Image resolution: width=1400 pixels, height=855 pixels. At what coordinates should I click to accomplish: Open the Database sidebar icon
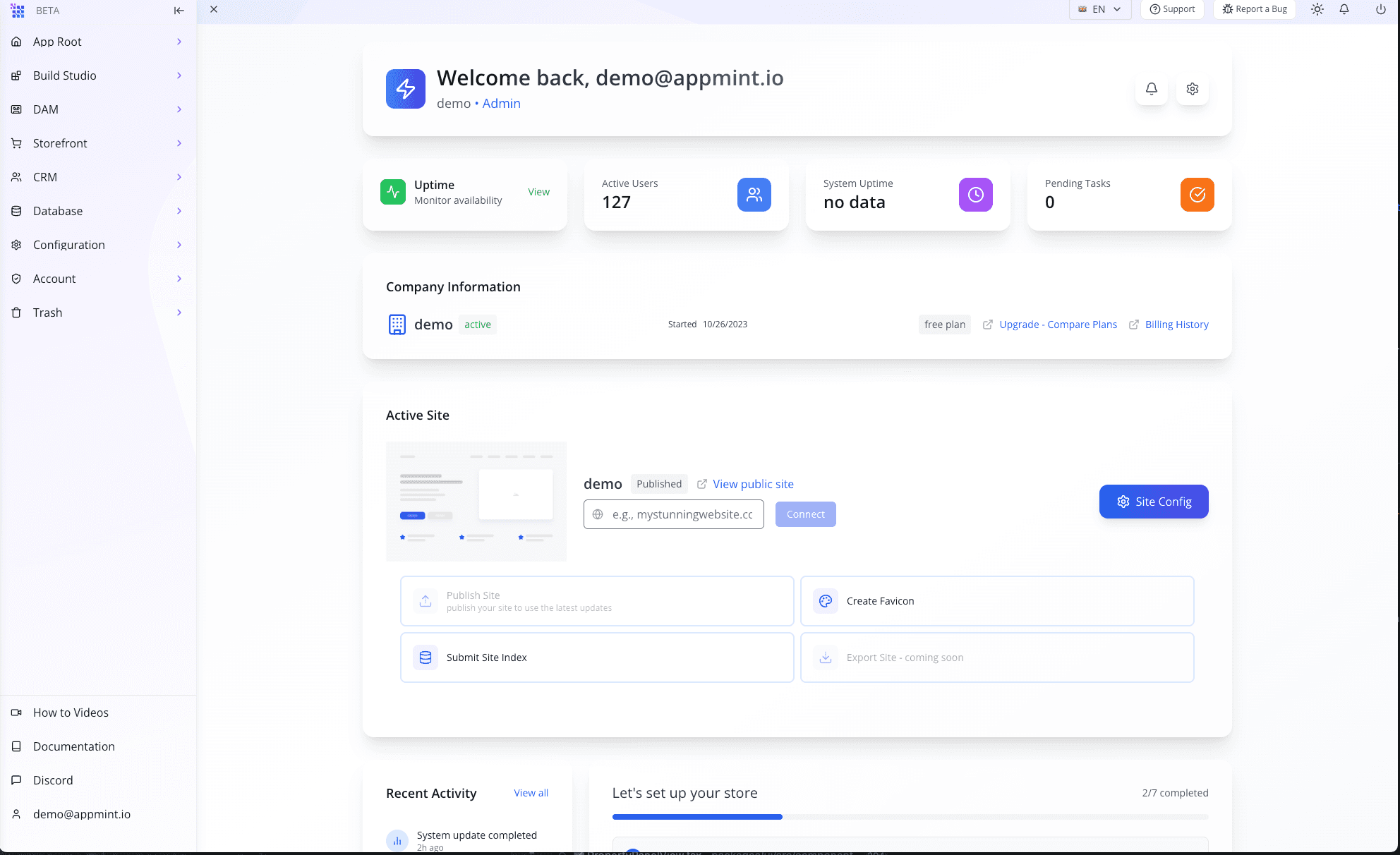pos(17,211)
